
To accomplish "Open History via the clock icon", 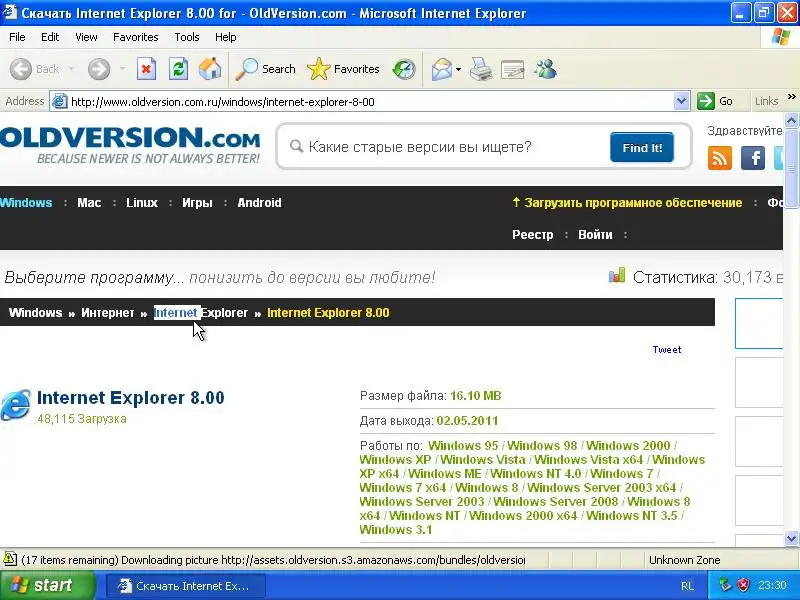I will tap(404, 69).
